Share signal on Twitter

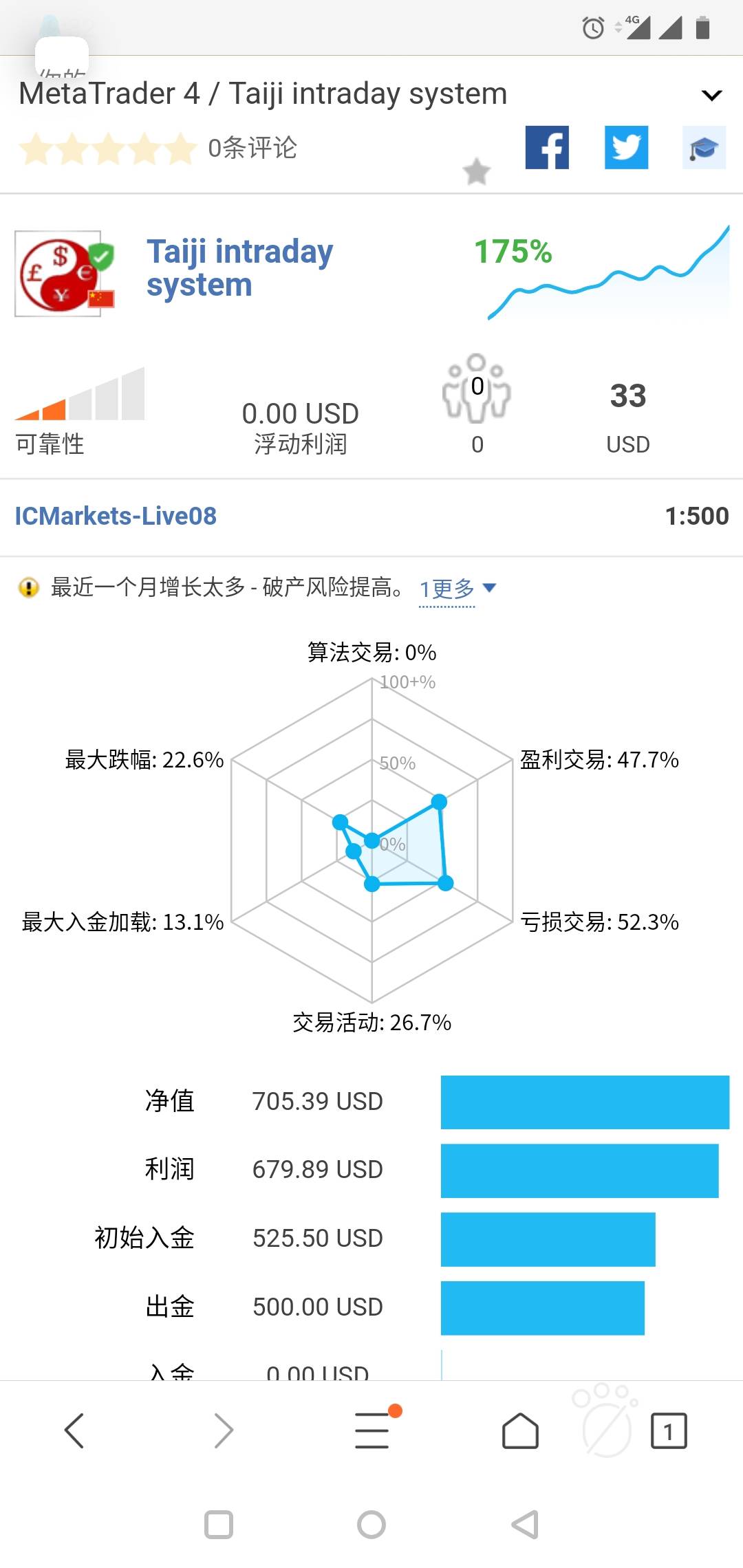point(626,147)
